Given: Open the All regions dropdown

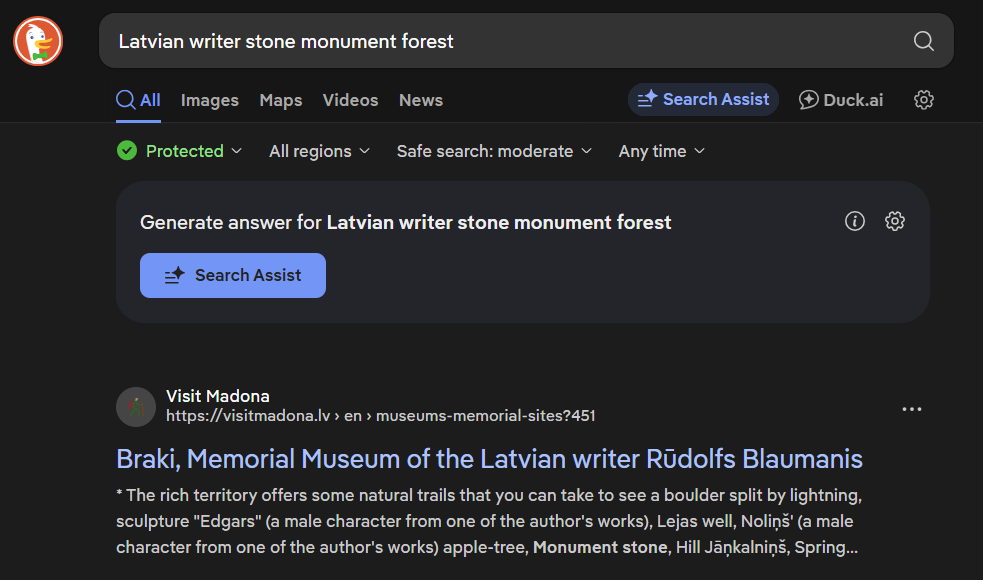Looking at the screenshot, I should pyautogui.click(x=320, y=151).
